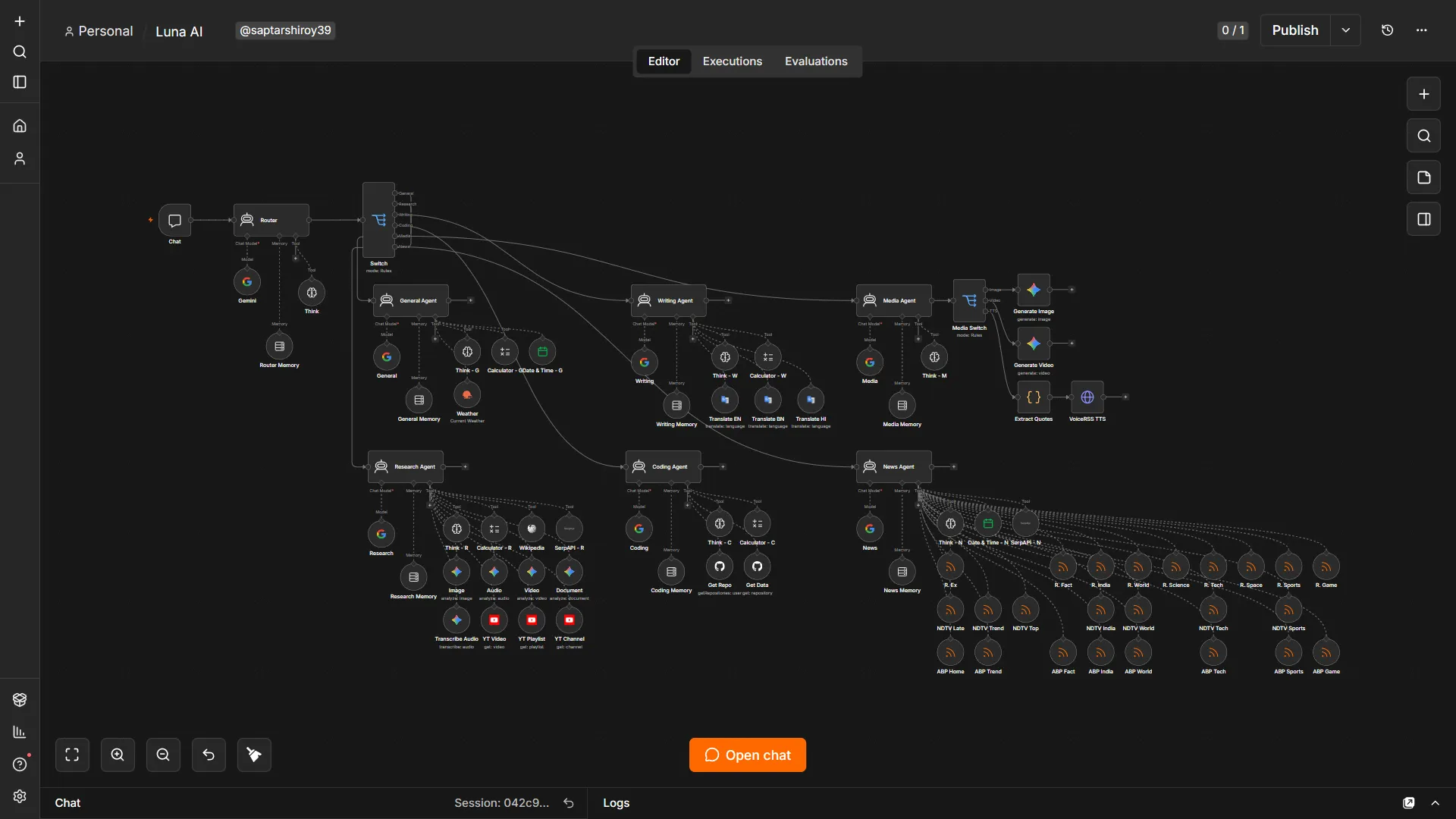Switch to the Evaluations tab
This screenshot has height=819, width=1456.
[816, 61]
